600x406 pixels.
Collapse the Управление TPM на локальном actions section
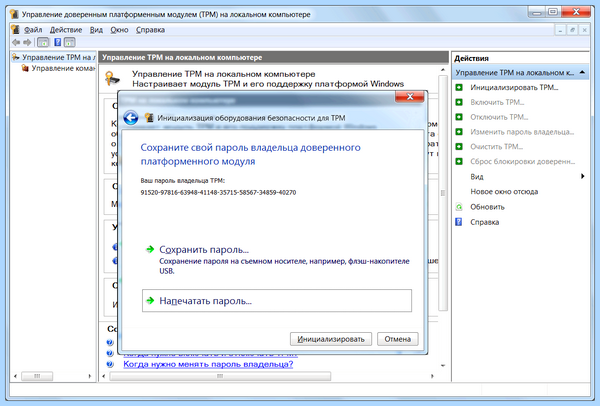pos(582,72)
